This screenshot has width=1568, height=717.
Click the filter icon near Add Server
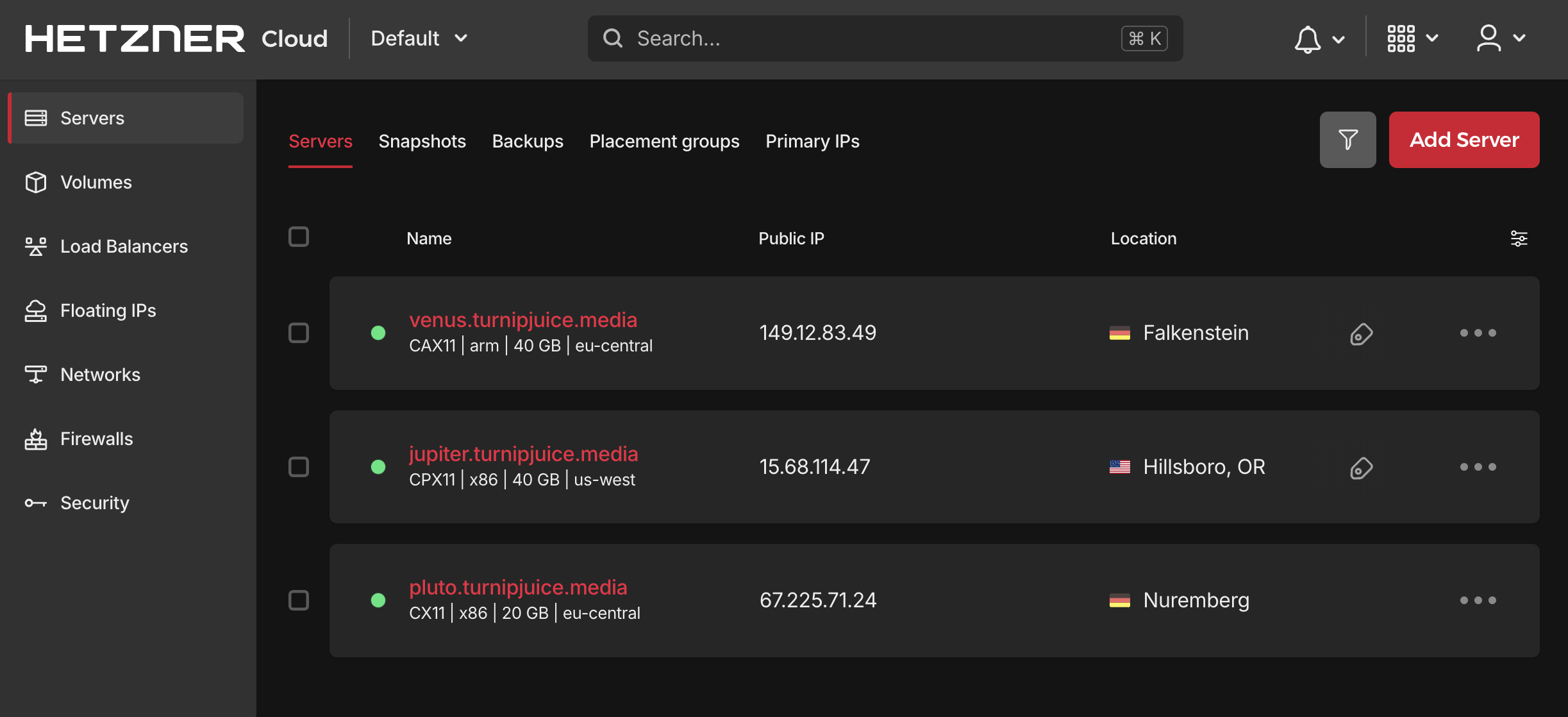point(1348,140)
